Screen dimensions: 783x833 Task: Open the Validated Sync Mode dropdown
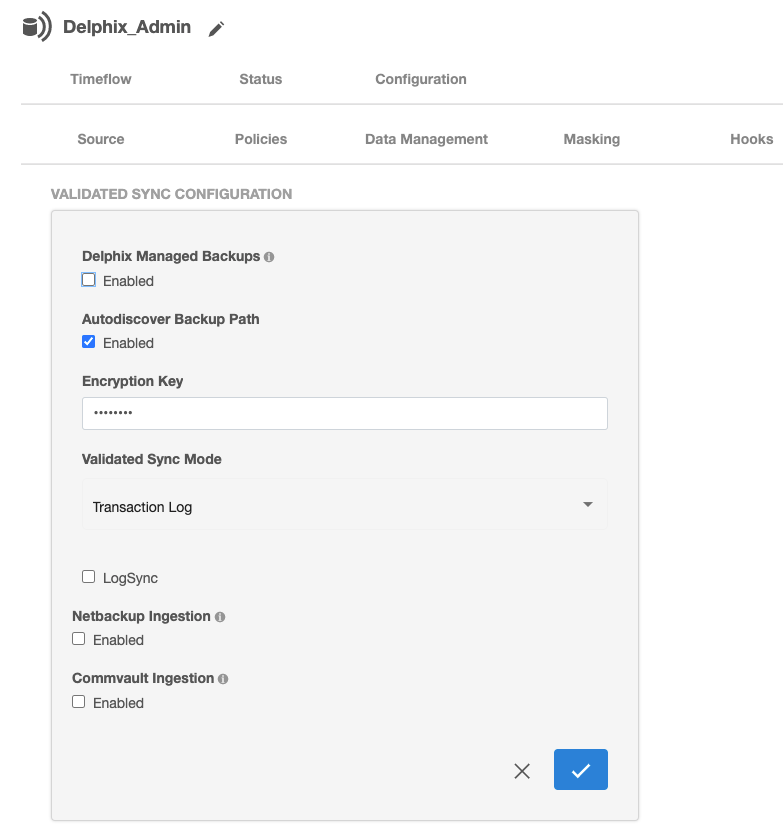pyautogui.click(x=344, y=506)
